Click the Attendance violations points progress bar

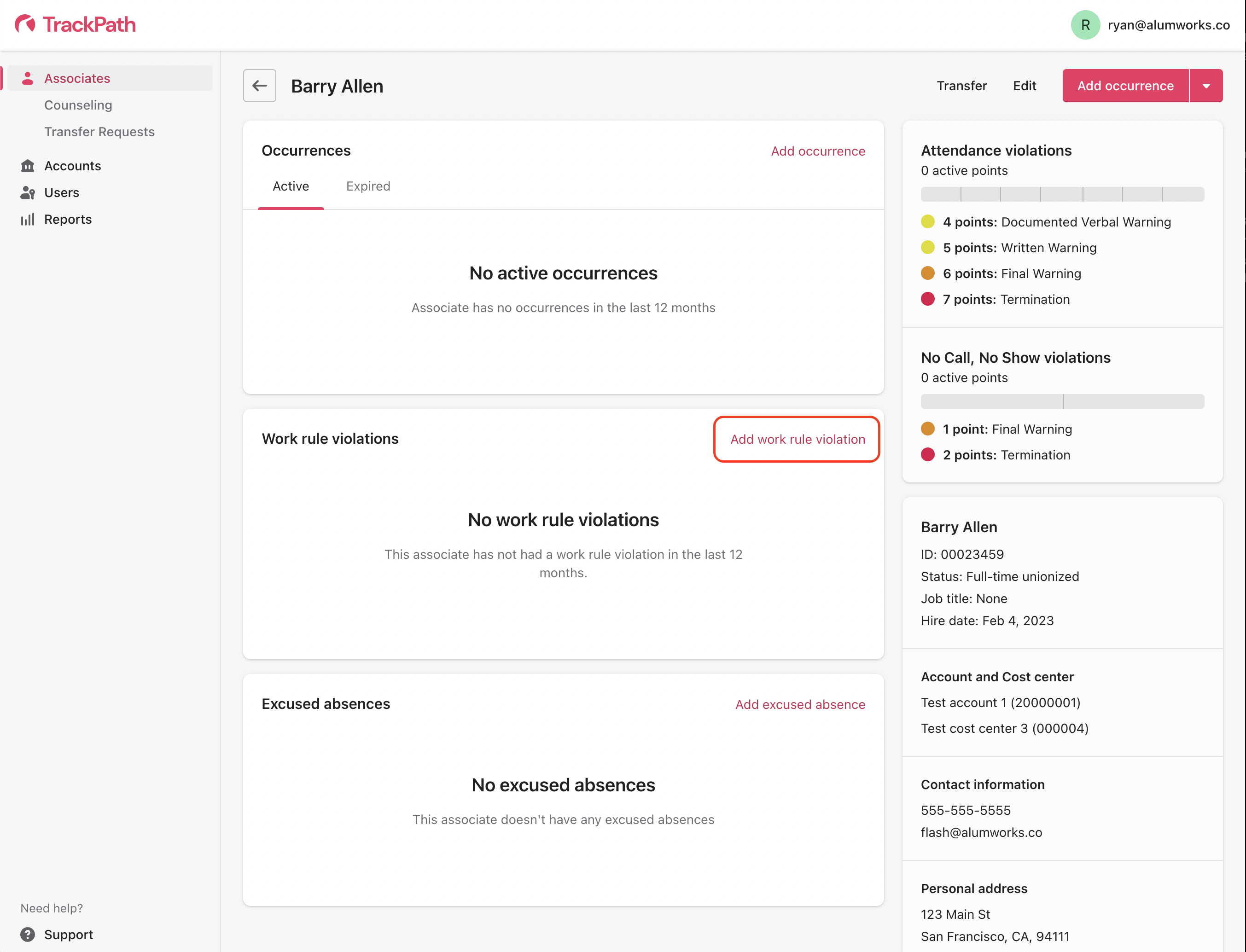tap(1062, 194)
